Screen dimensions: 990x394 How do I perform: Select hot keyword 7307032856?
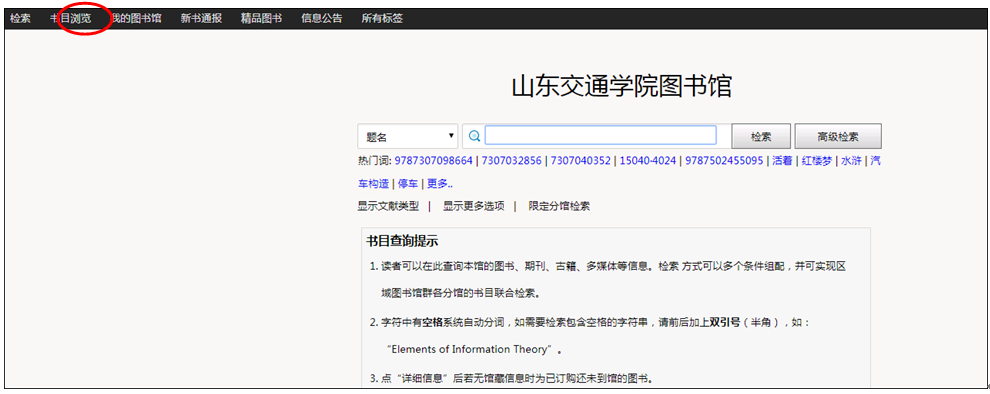(511, 160)
